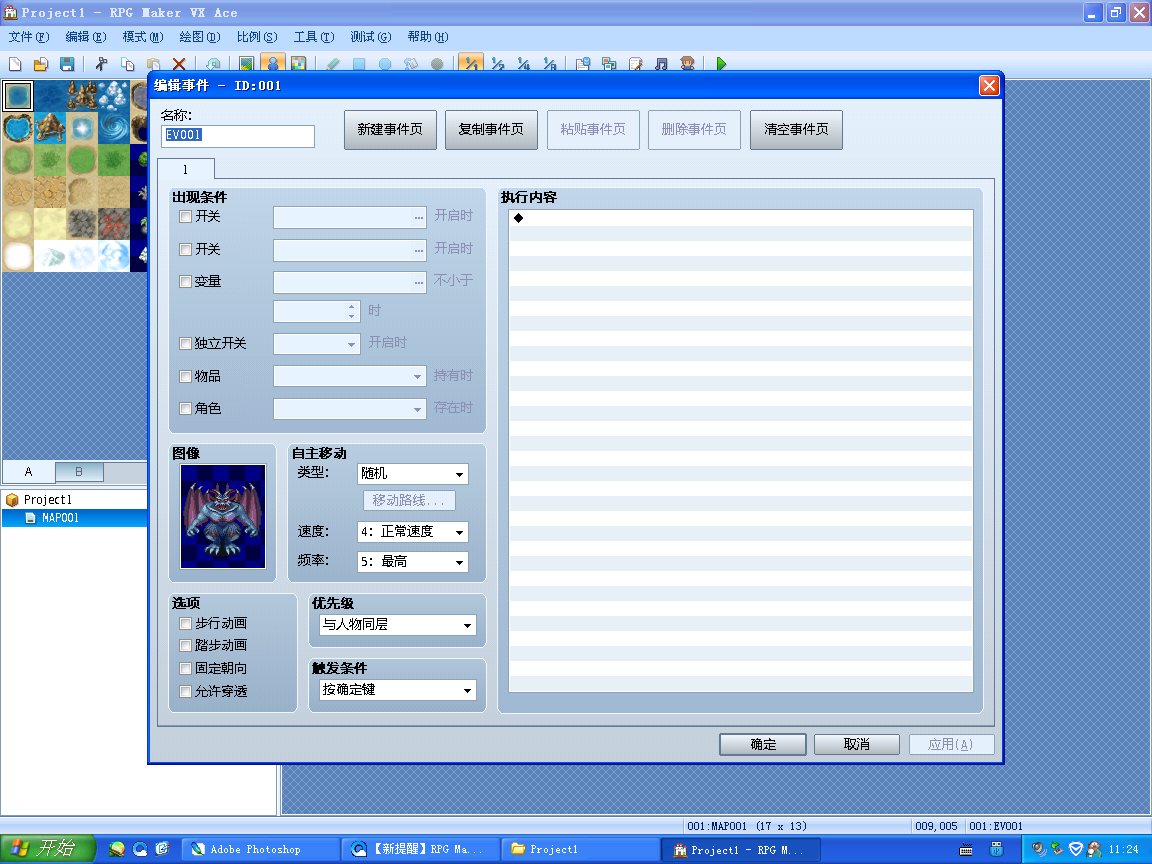1152x864 pixels.
Task: Open the 频率 frequency dropdown
Action: point(413,562)
